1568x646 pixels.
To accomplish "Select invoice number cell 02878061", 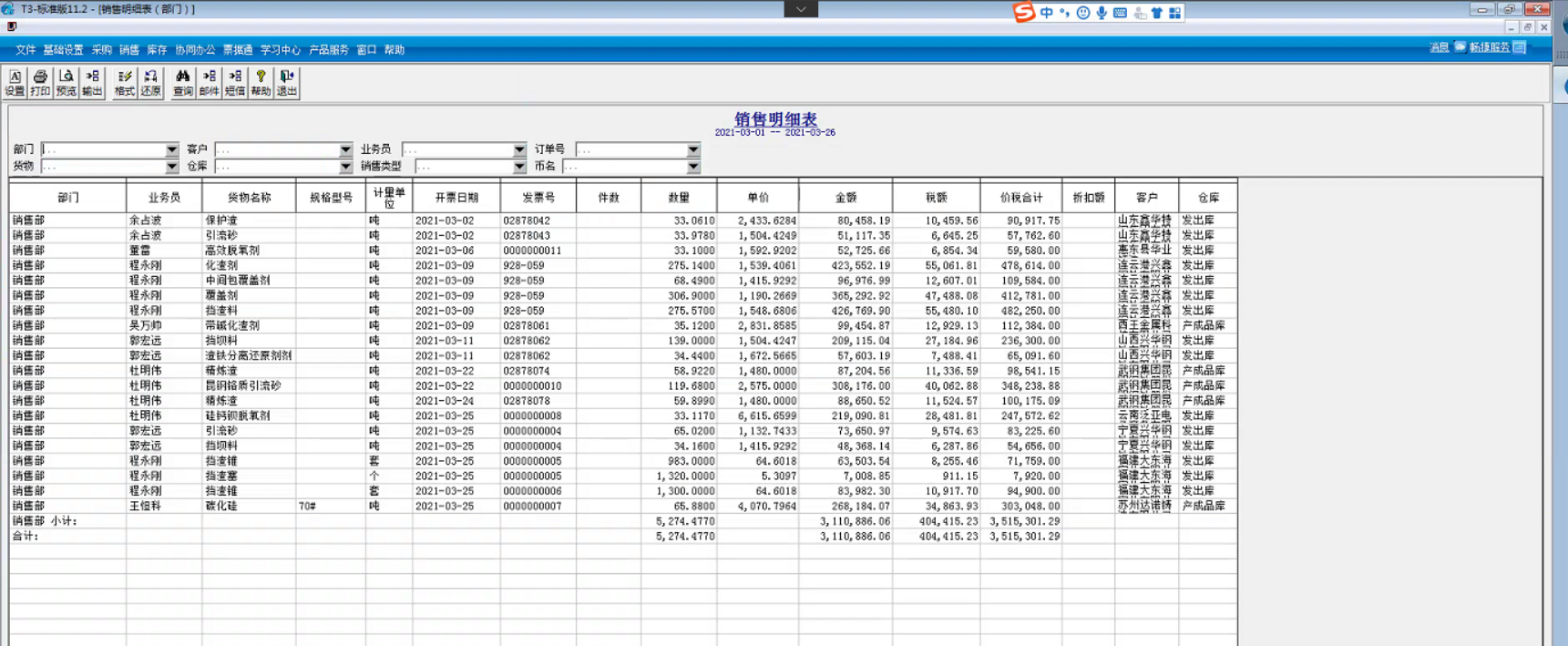I will coord(538,325).
